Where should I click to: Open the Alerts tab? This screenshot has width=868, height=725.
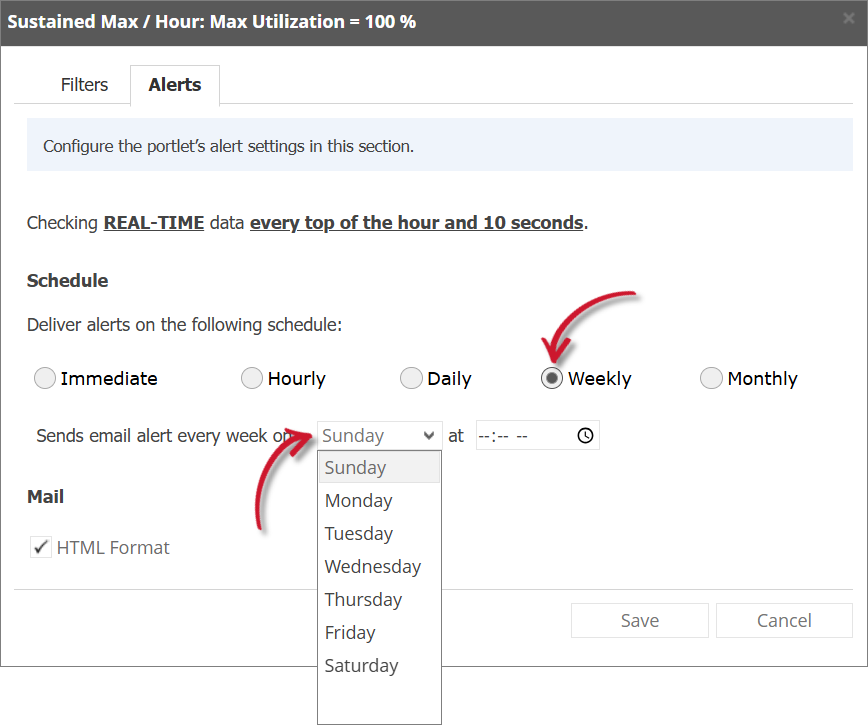(x=174, y=85)
